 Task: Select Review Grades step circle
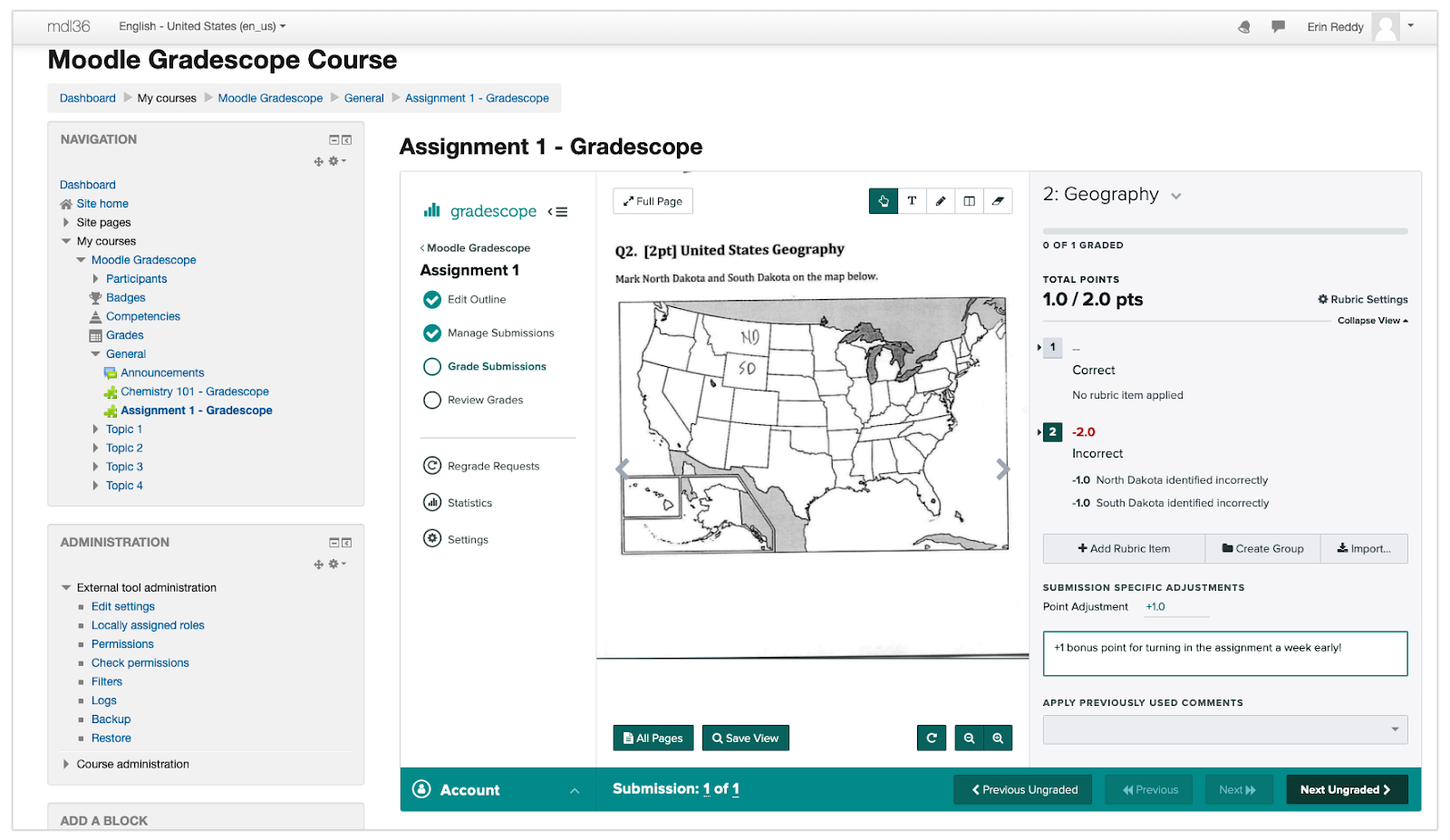pos(432,401)
